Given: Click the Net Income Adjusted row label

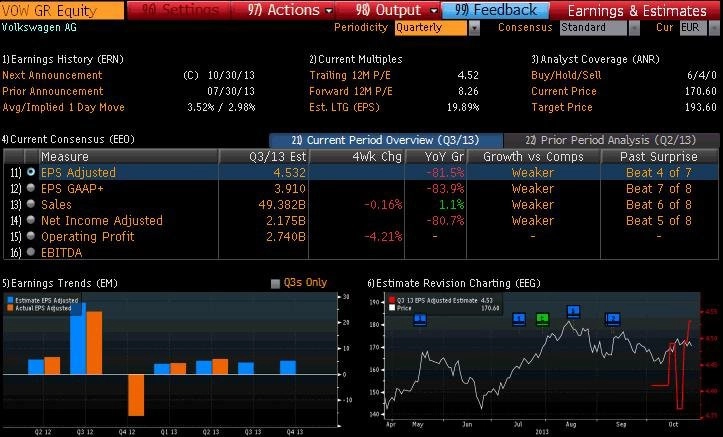Looking at the screenshot, I should pyautogui.click(x=102, y=221).
